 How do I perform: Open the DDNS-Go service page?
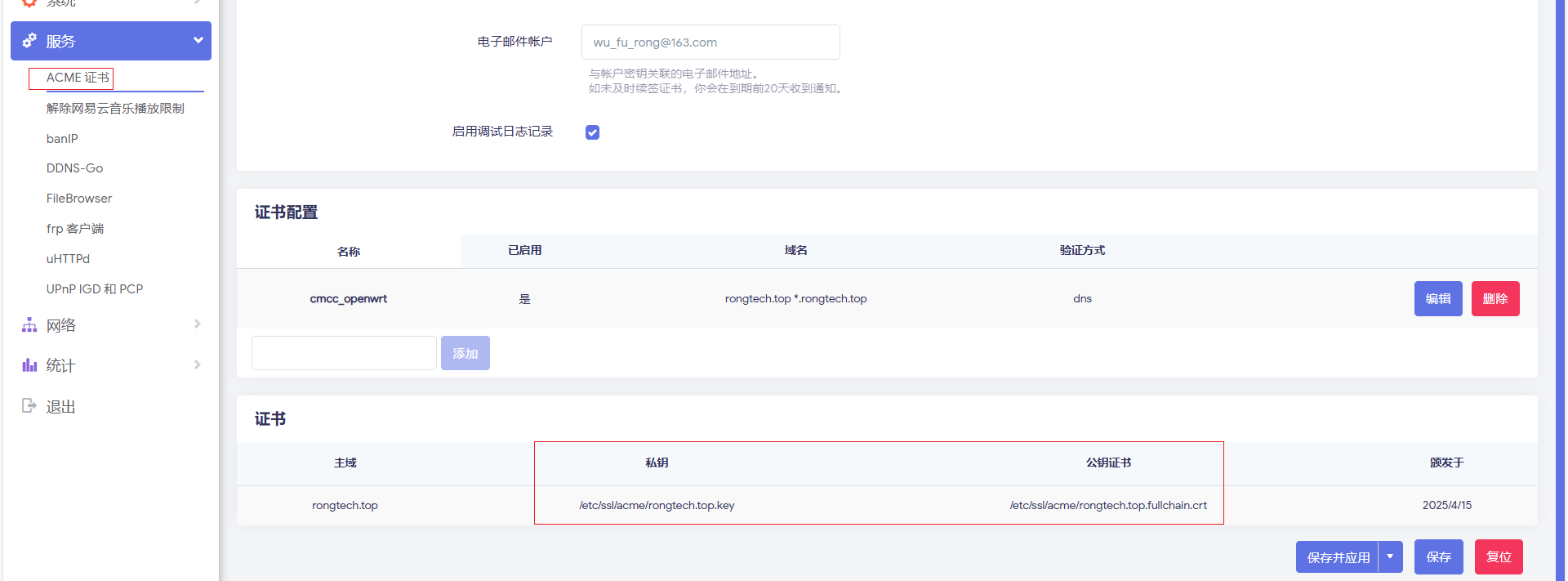pyautogui.click(x=74, y=168)
